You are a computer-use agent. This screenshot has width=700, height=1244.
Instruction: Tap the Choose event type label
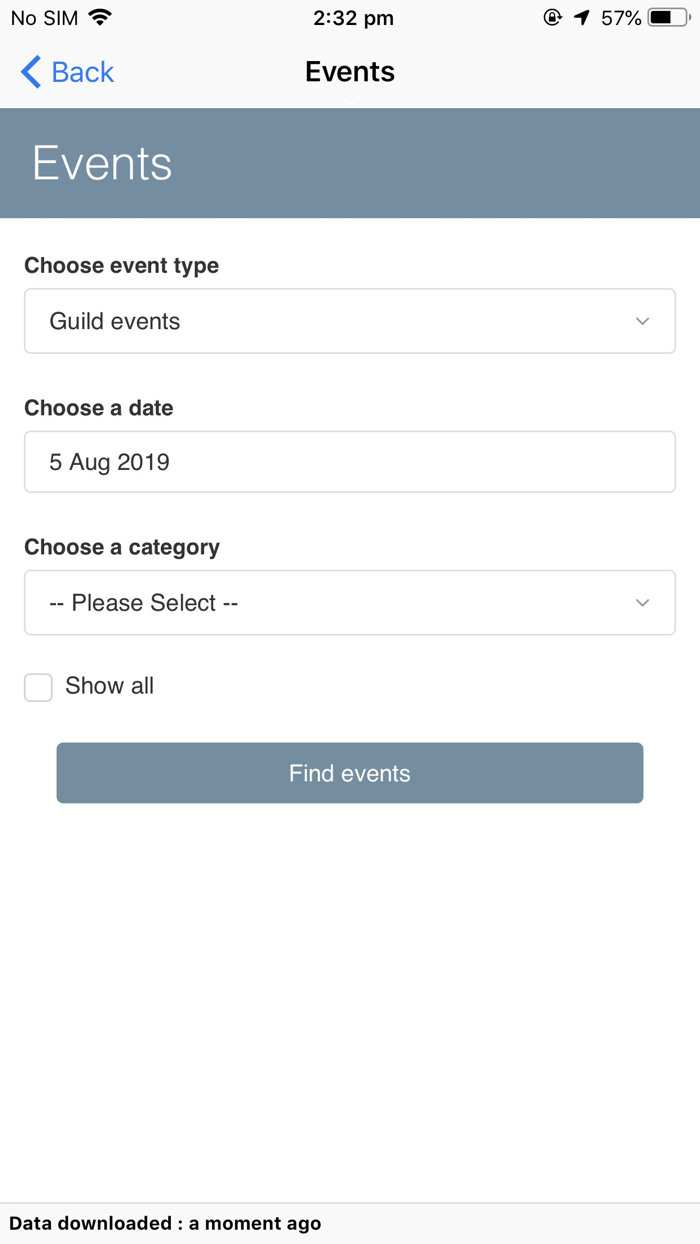click(x=122, y=265)
